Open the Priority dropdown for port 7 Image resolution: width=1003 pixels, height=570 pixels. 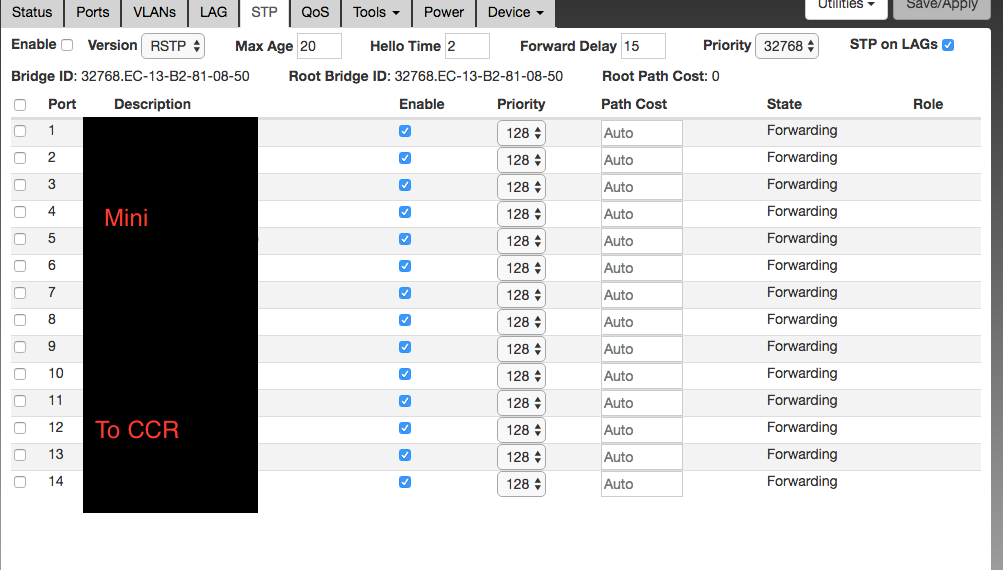[x=521, y=295]
